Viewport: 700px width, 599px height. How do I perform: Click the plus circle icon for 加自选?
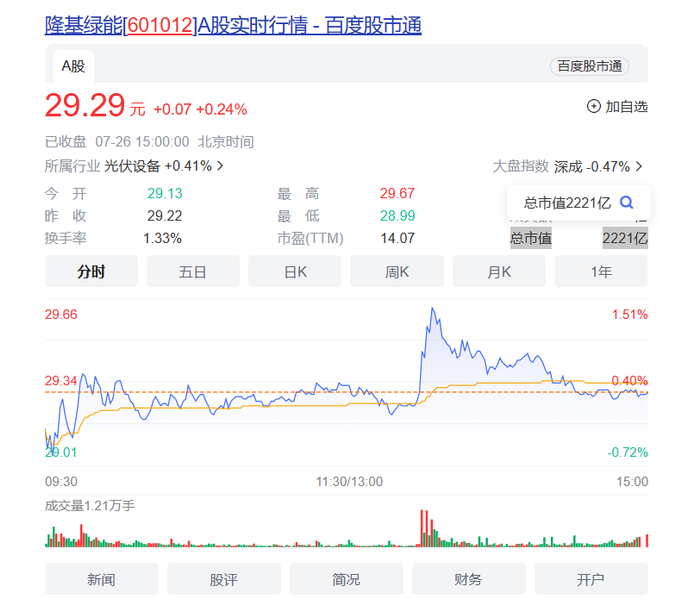click(x=593, y=106)
